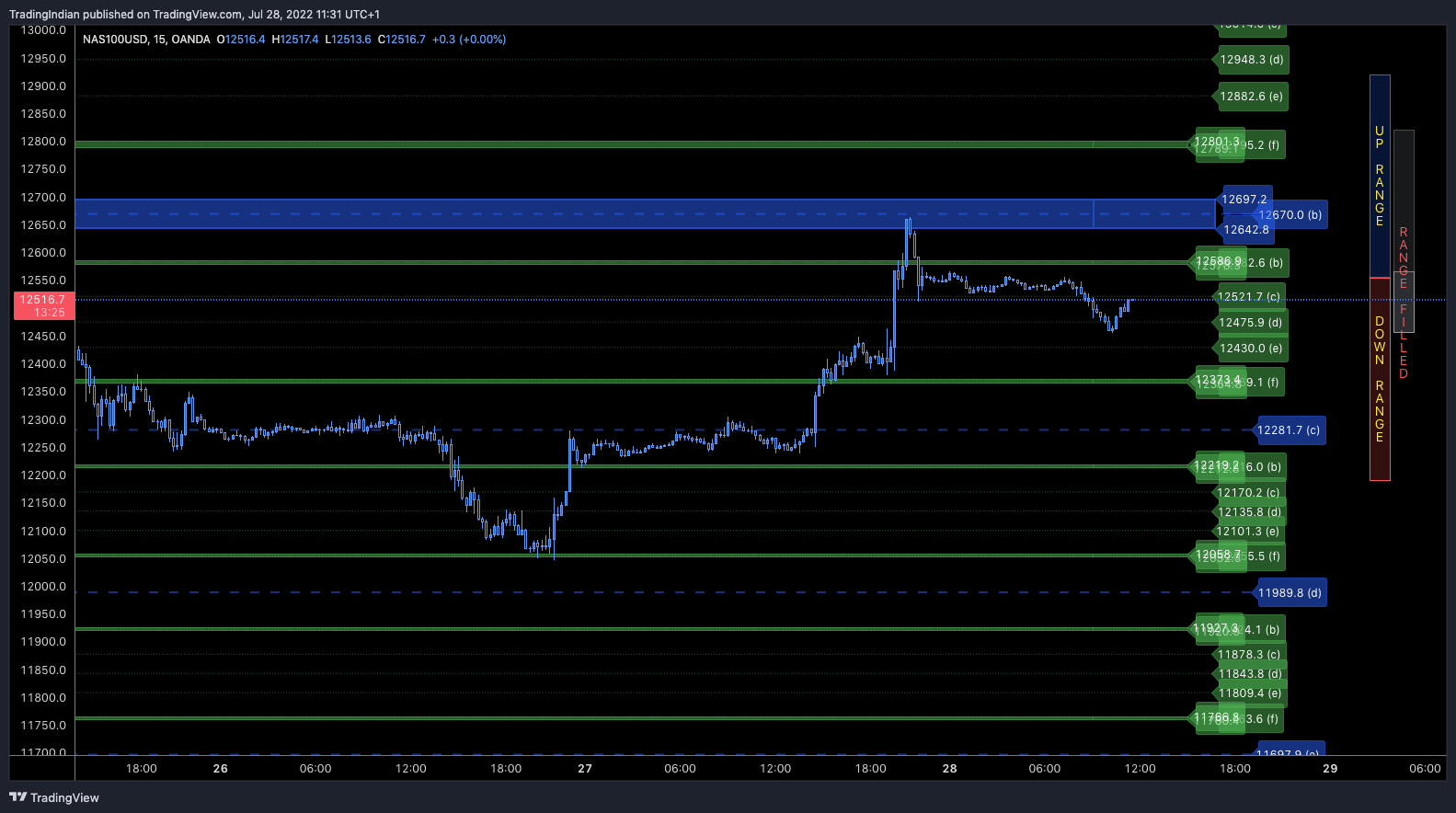Click the 12300.0 price axis tick
The image size is (1456, 813).
44,420
